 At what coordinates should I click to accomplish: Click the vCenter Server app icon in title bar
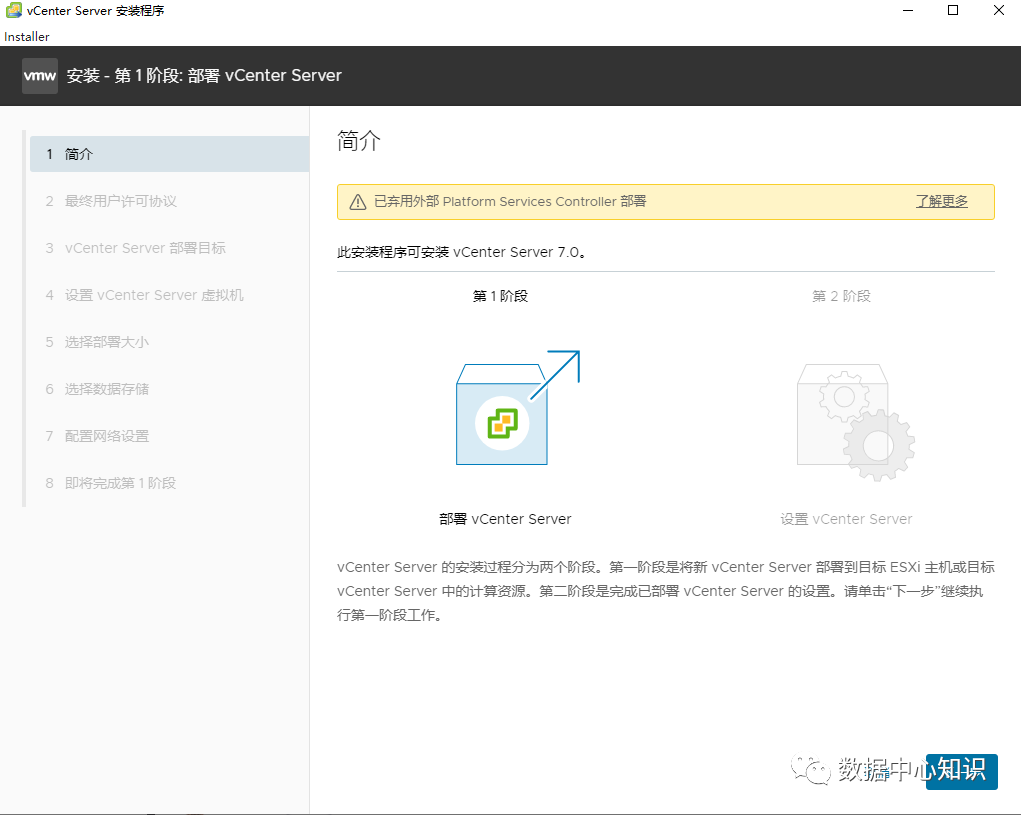pos(14,10)
